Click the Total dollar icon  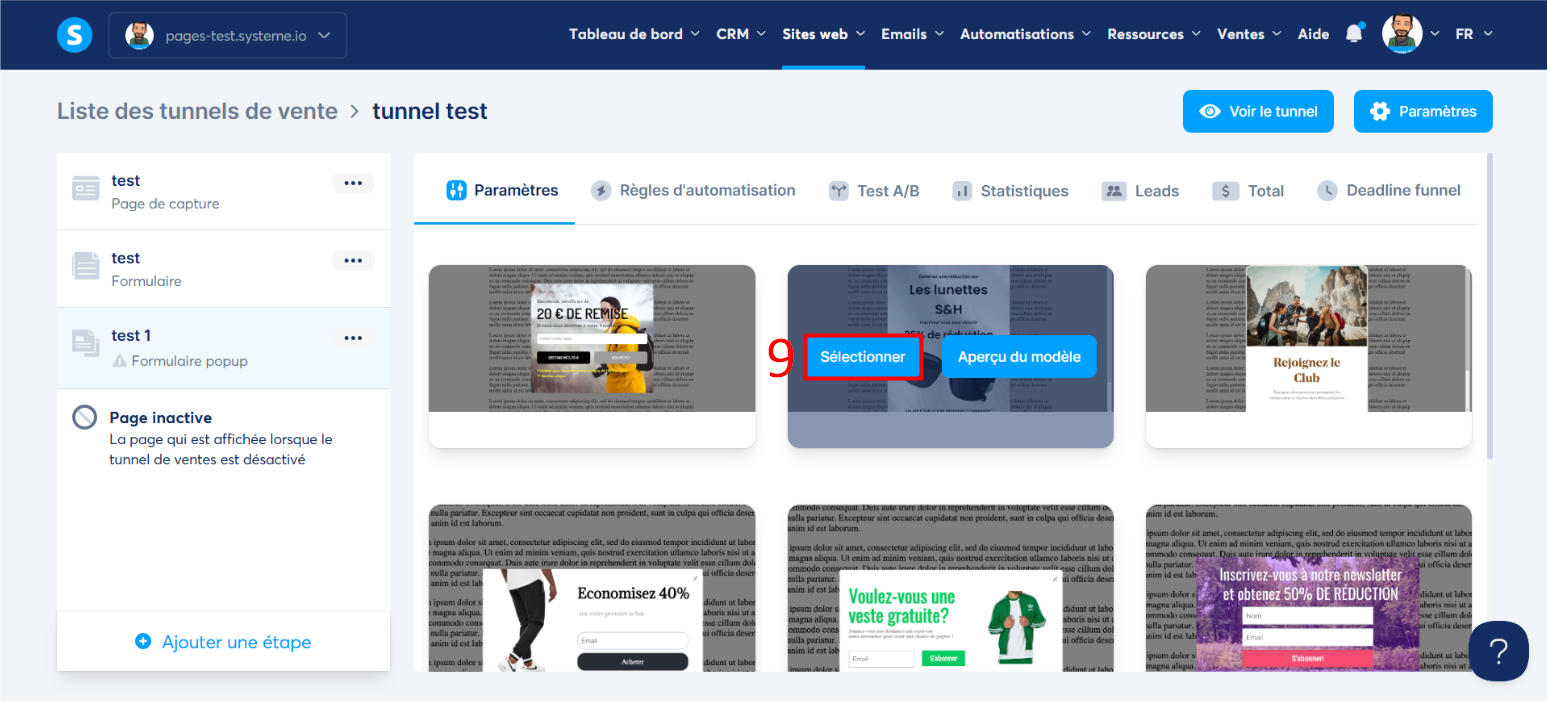pyautogui.click(x=1225, y=191)
